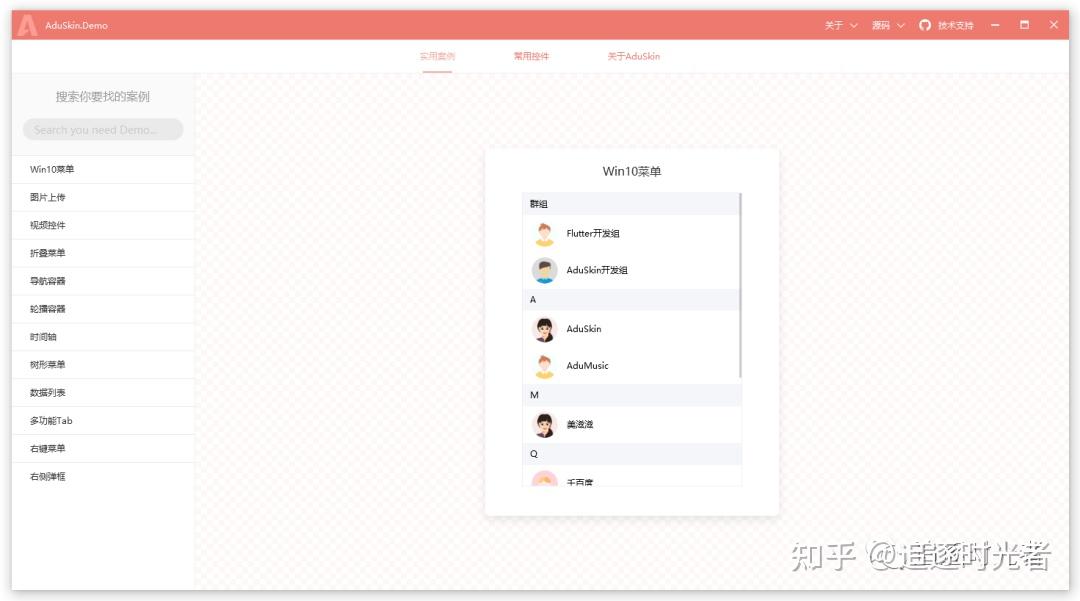1080x601 pixels.
Task: Click the AduSkin开发组 group avatar
Action: 544,270
